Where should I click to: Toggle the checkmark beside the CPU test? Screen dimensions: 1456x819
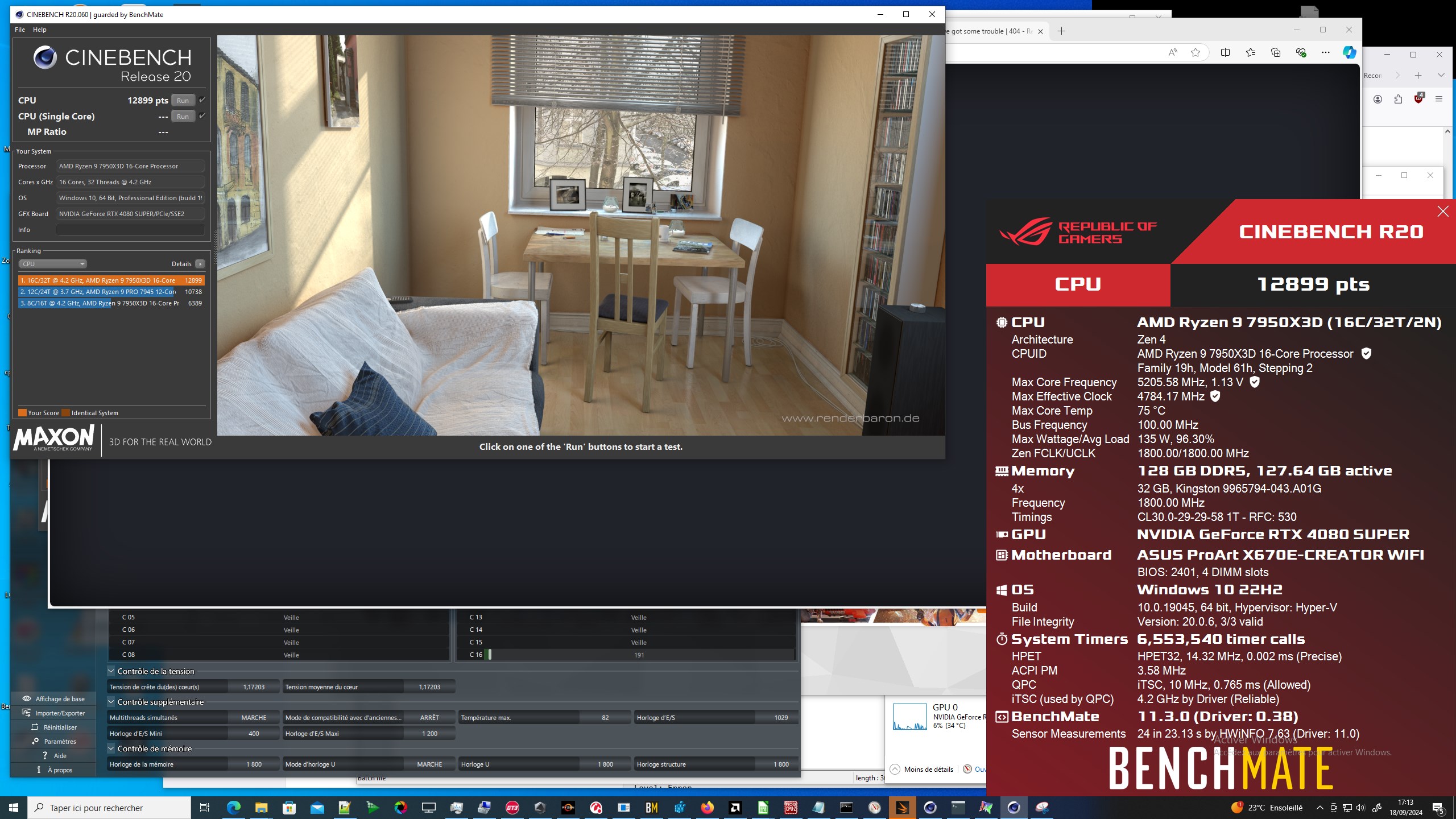coord(202,100)
